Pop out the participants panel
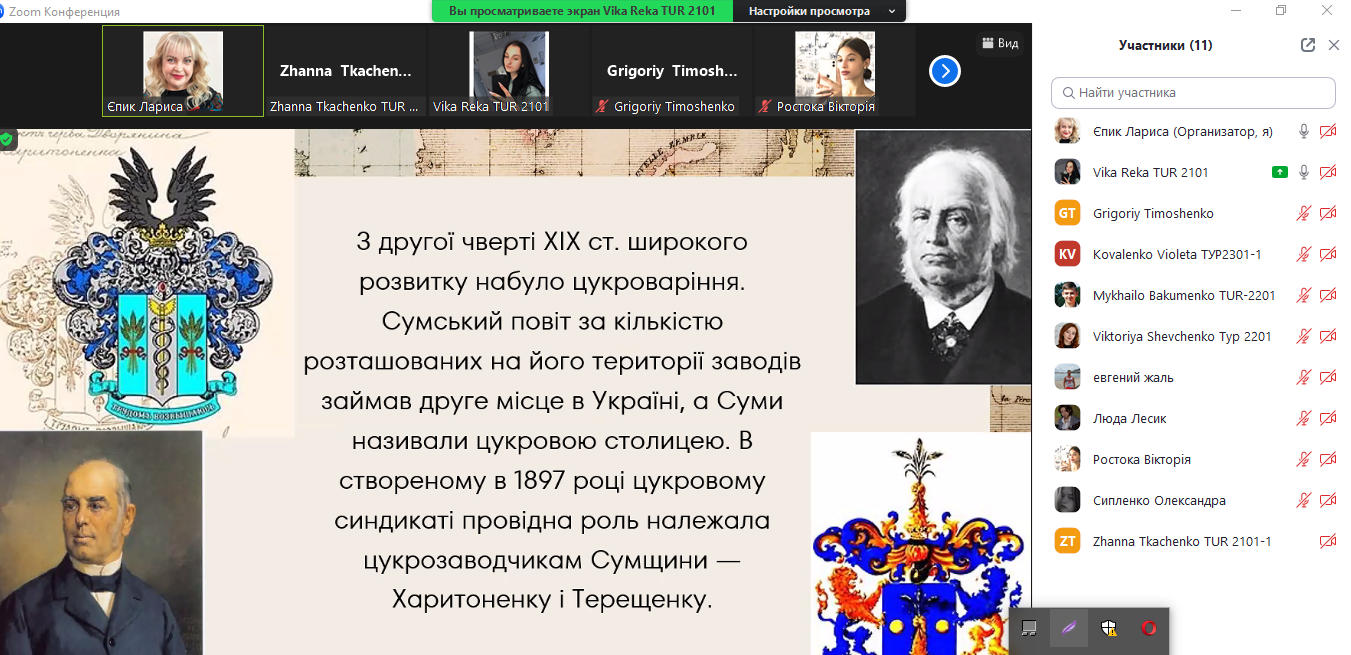 coord(1307,45)
